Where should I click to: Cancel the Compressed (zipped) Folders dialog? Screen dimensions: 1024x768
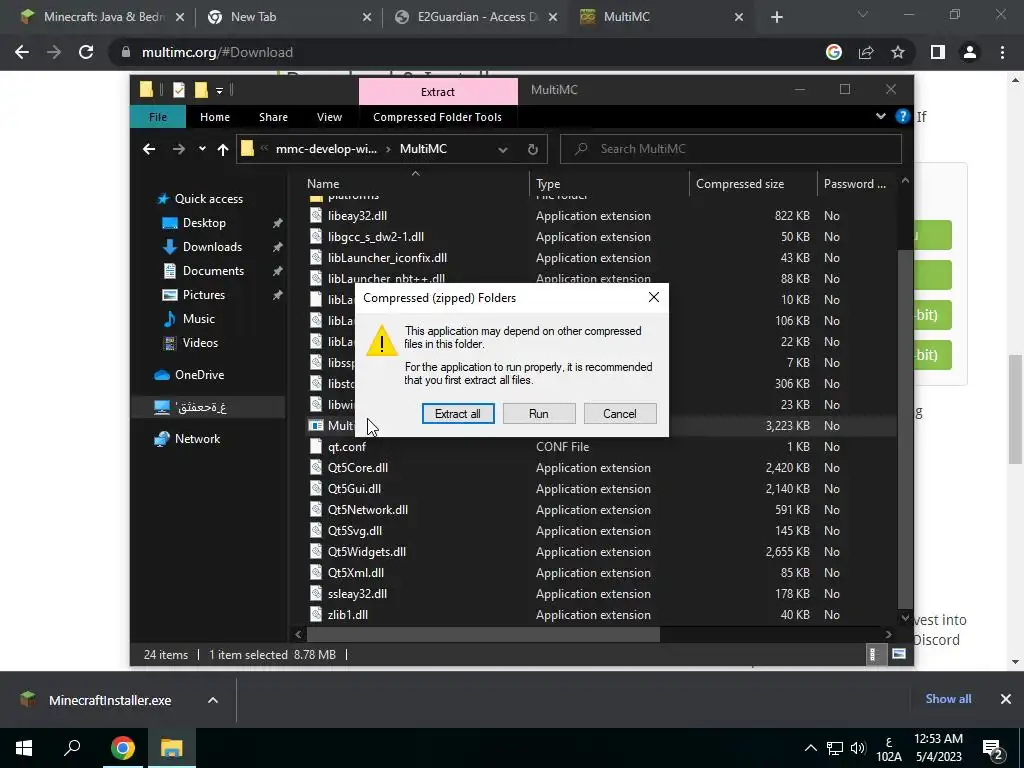click(x=620, y=413)
